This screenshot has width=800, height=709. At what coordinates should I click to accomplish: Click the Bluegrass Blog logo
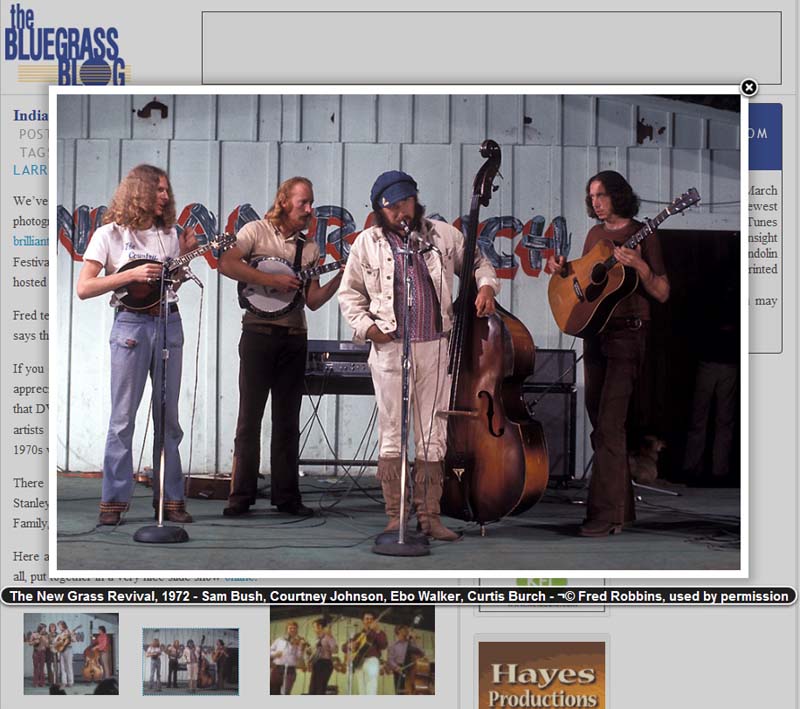pos(66,47)
